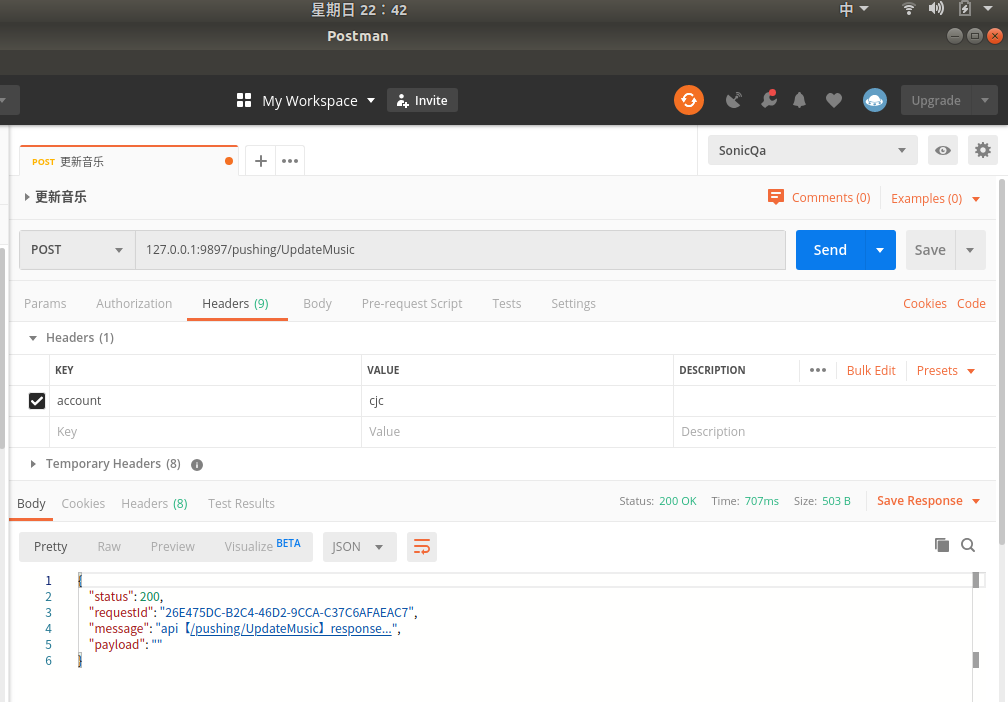Expand the 更新音乐 request description
The image size is (1008, 702).
pyautogui.click(x=27, y=197)
